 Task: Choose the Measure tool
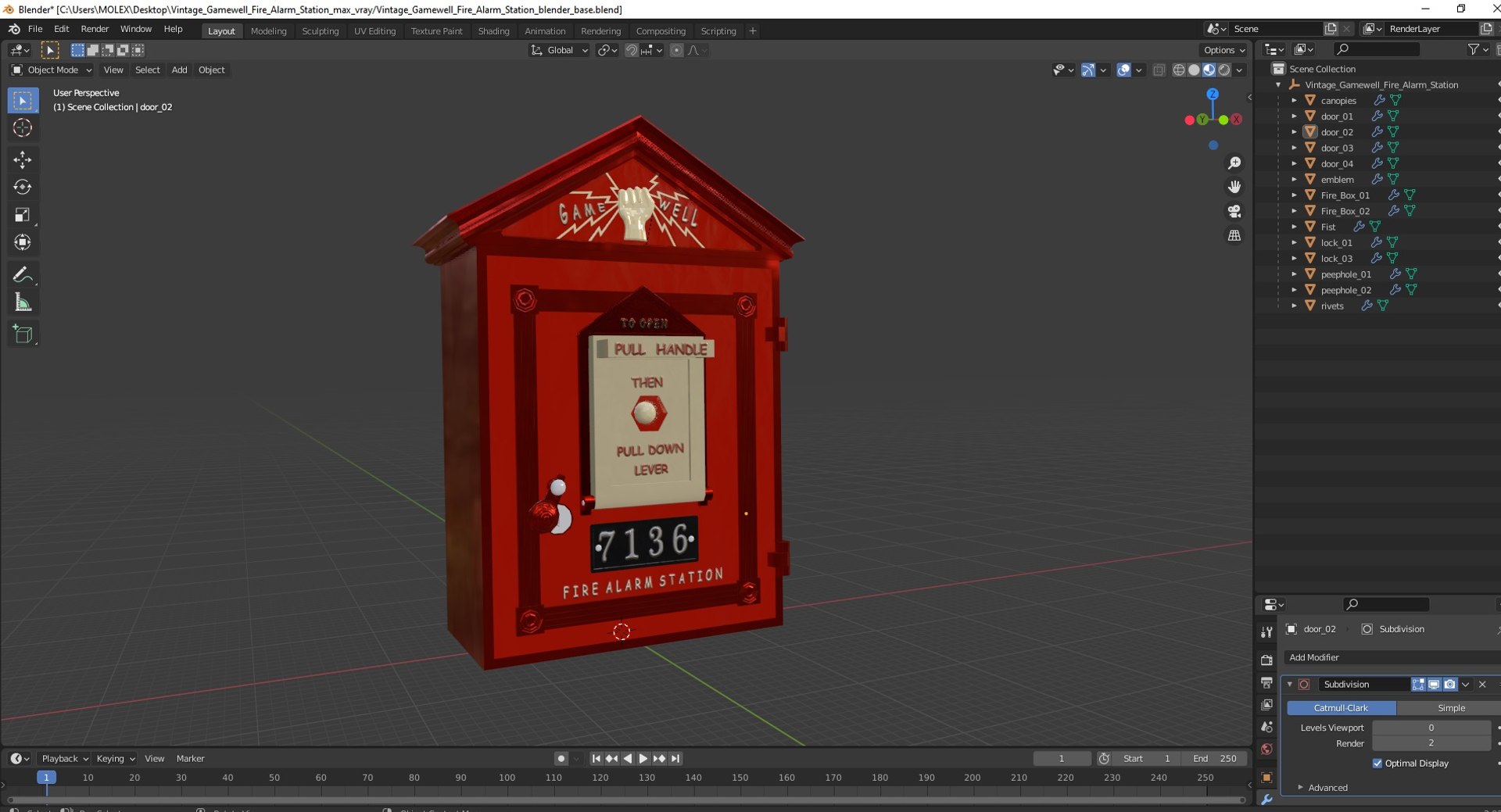(23, 302)
